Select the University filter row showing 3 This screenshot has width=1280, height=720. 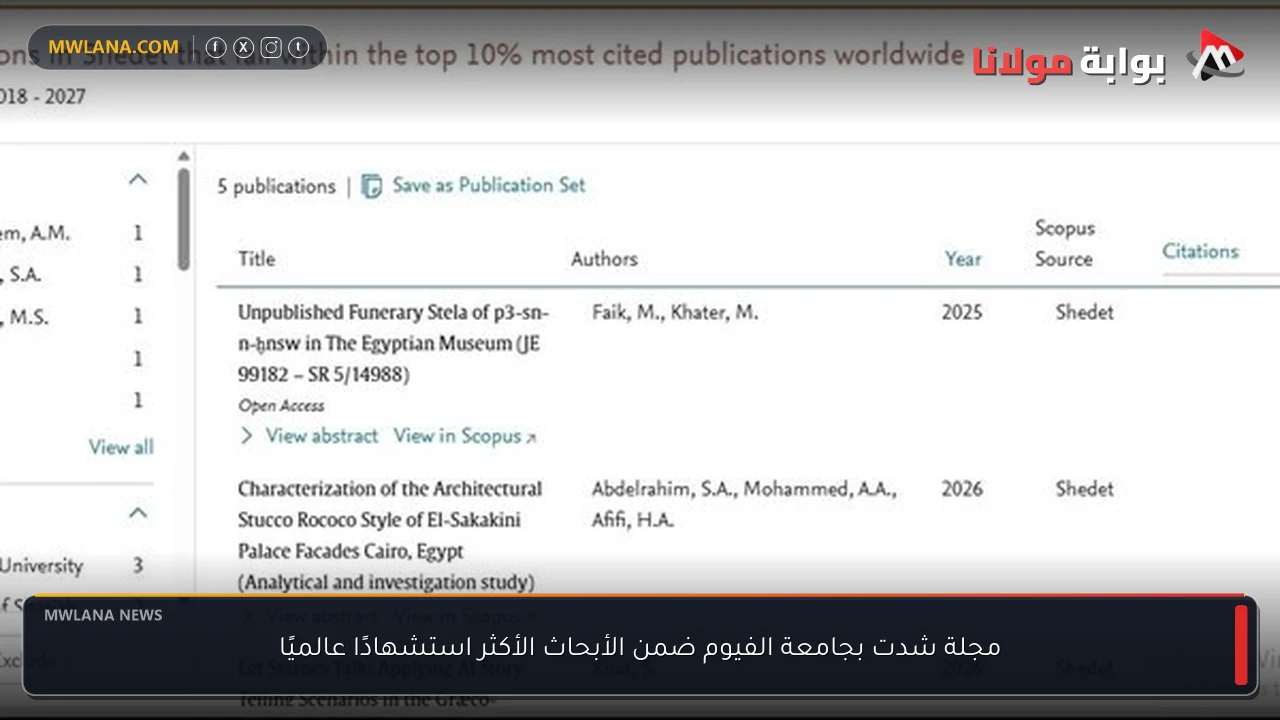coord(72,566)
